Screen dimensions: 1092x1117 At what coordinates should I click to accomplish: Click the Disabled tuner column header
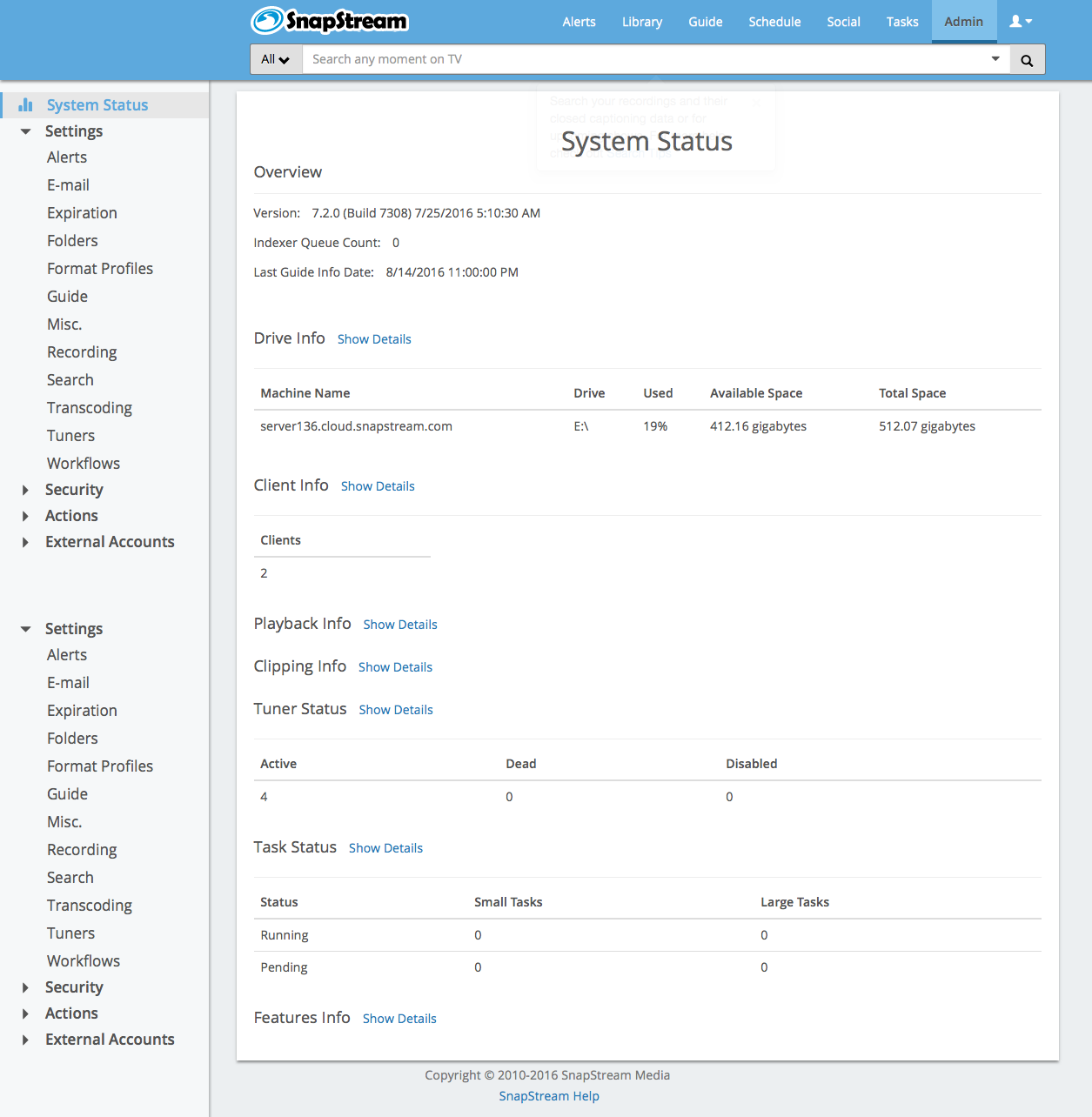tap(751, 764)
